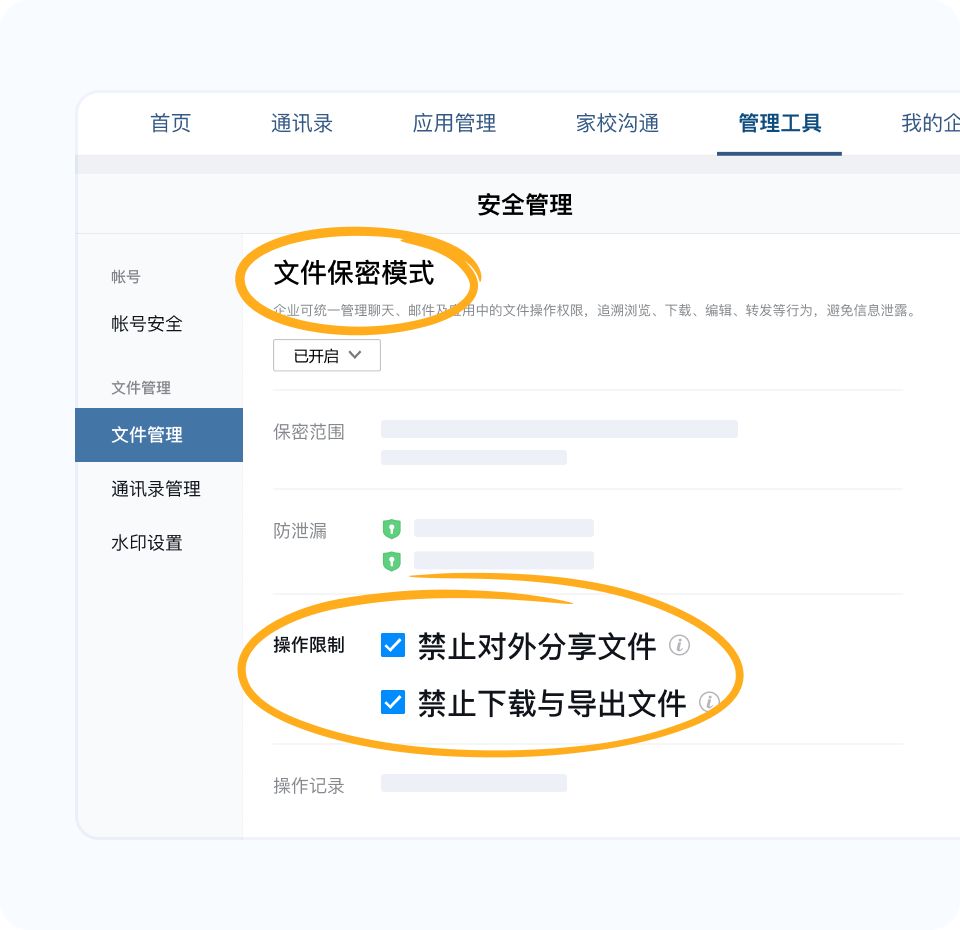This screenshot has height=930, width=960.
Task: Click the active 管理工具 tab
Action: tap(780, 123)
